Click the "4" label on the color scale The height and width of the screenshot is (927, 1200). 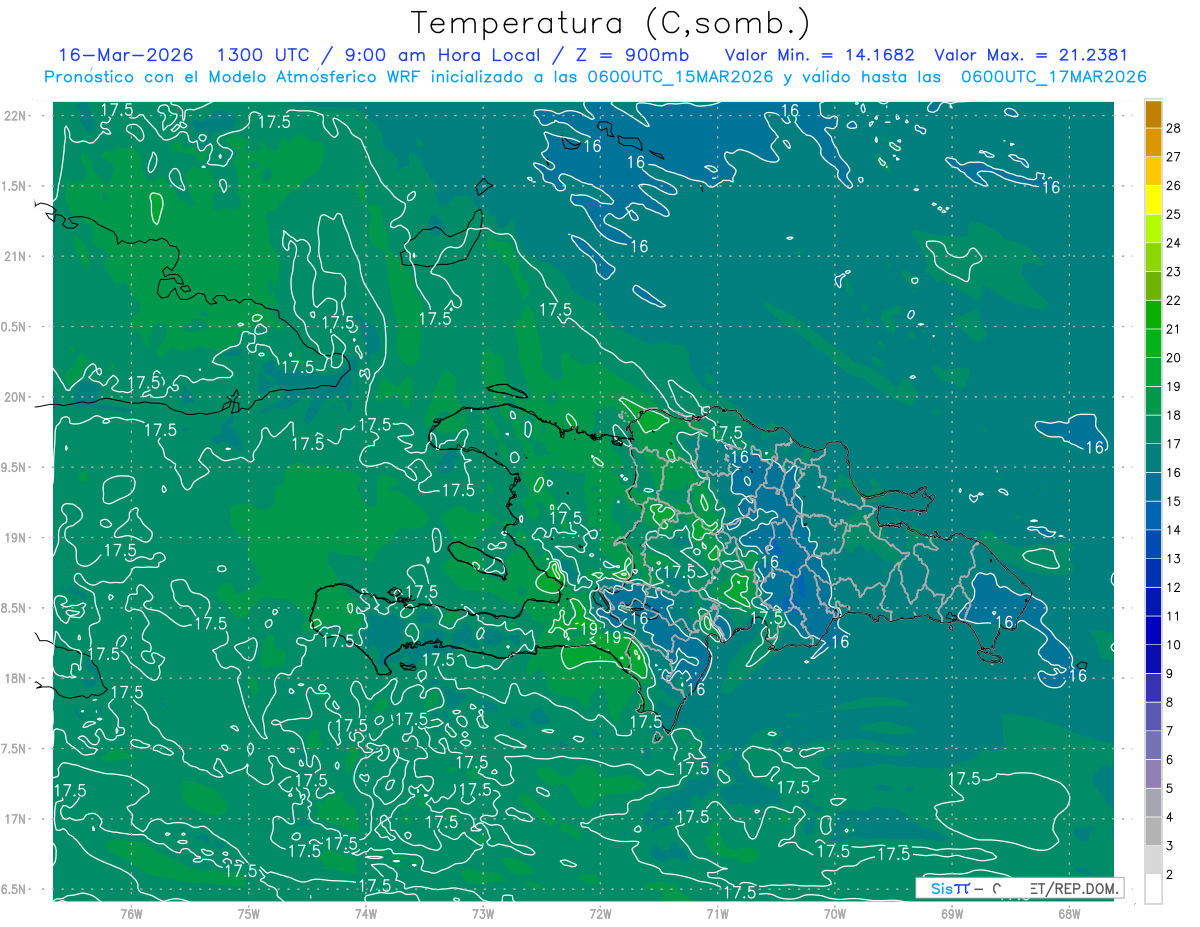pos(1171,818)
